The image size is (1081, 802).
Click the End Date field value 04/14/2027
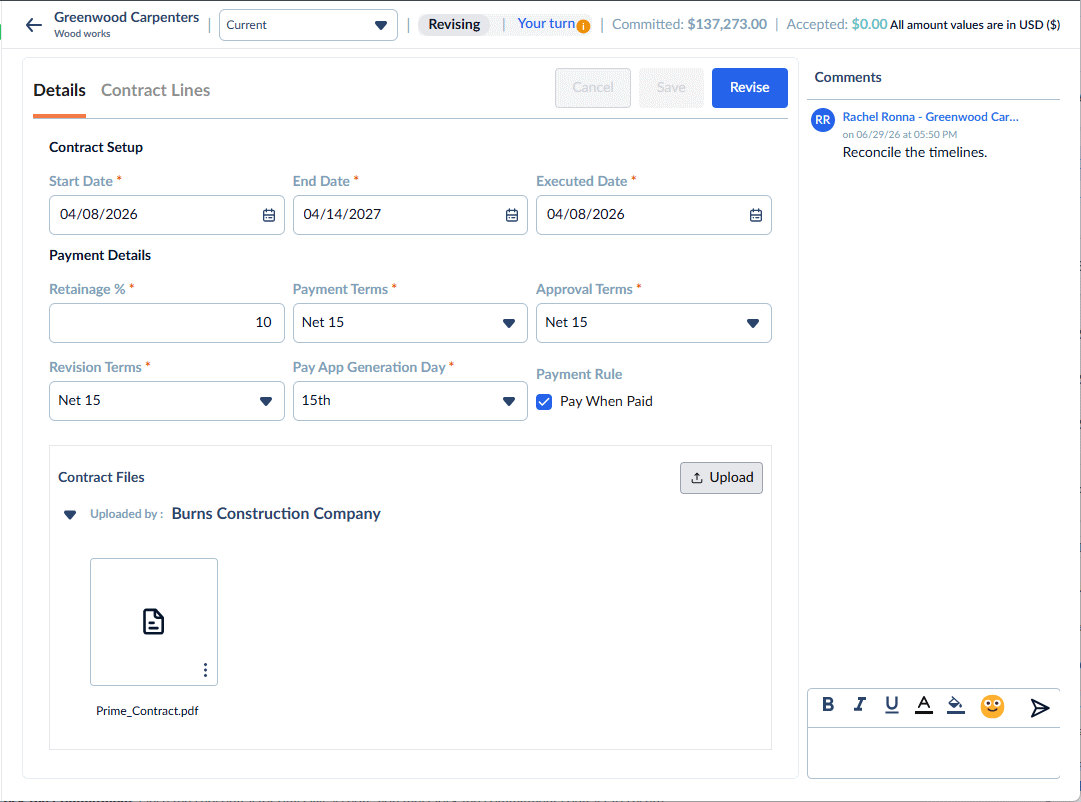pos(342,214)
